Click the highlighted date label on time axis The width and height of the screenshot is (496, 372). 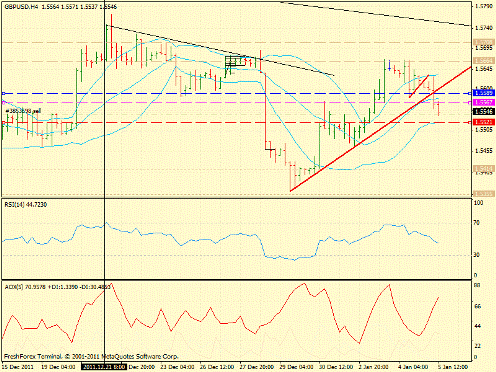point(104,367)
